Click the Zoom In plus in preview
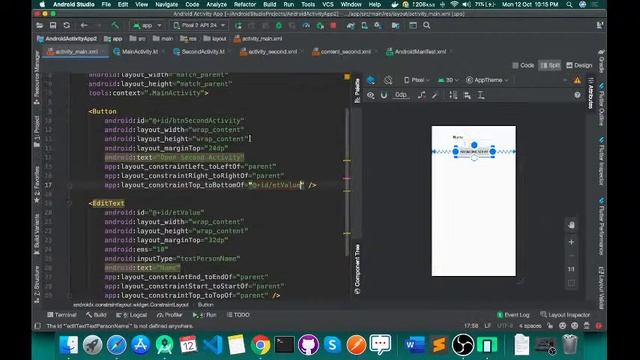The height and width of the screenshot is (360, 640). [571, 242]
